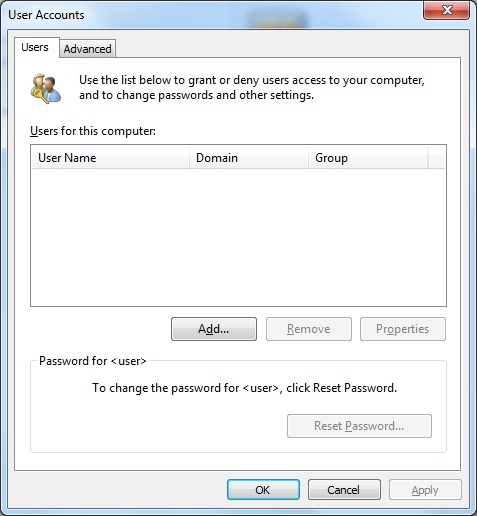The image size is (477, 516).
Task: Click the Apply button
Action: [425, 490]
